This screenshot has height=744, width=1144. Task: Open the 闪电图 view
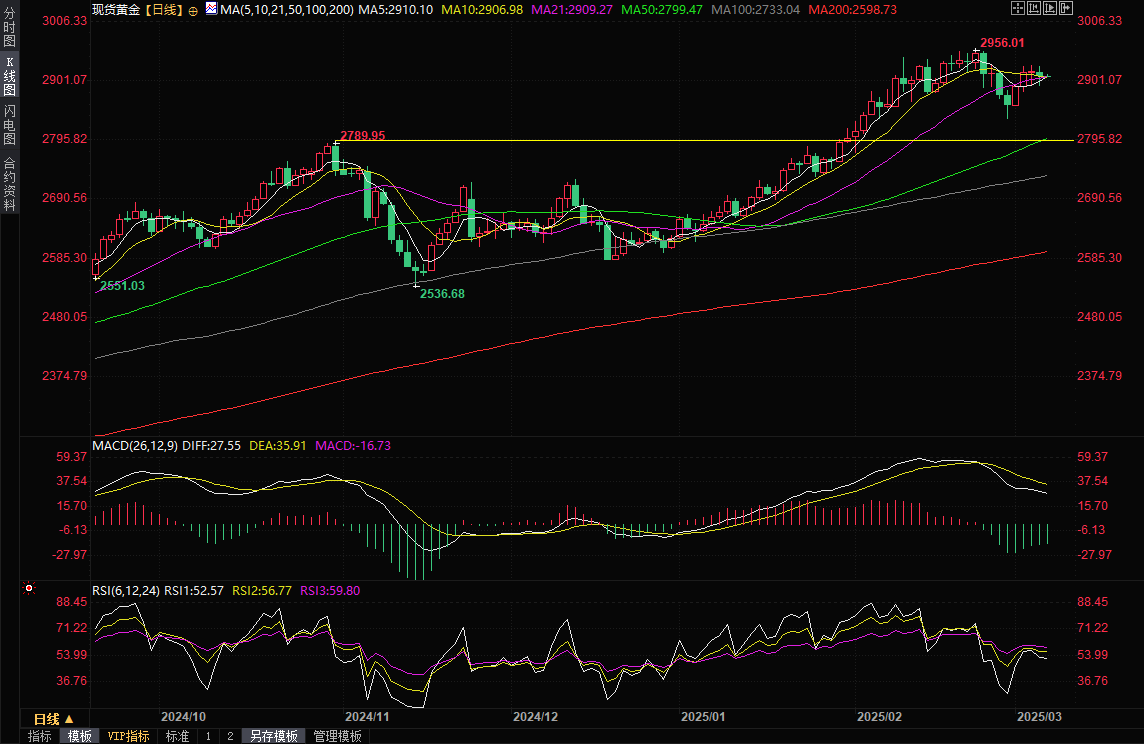click(x=9, y=123)
